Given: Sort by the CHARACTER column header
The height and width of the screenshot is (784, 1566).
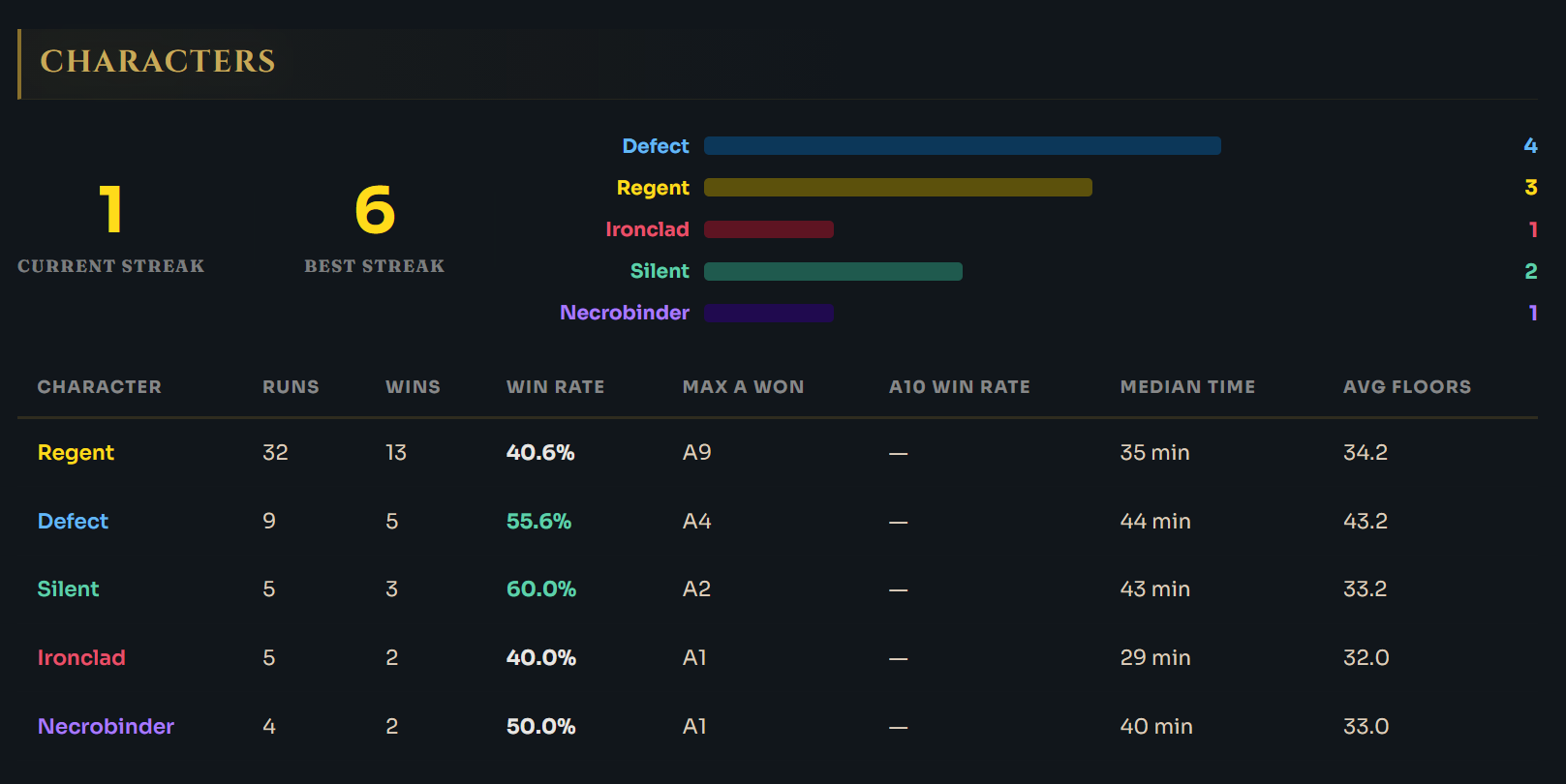Looking at the screenshot, I should tap(100, 387).
